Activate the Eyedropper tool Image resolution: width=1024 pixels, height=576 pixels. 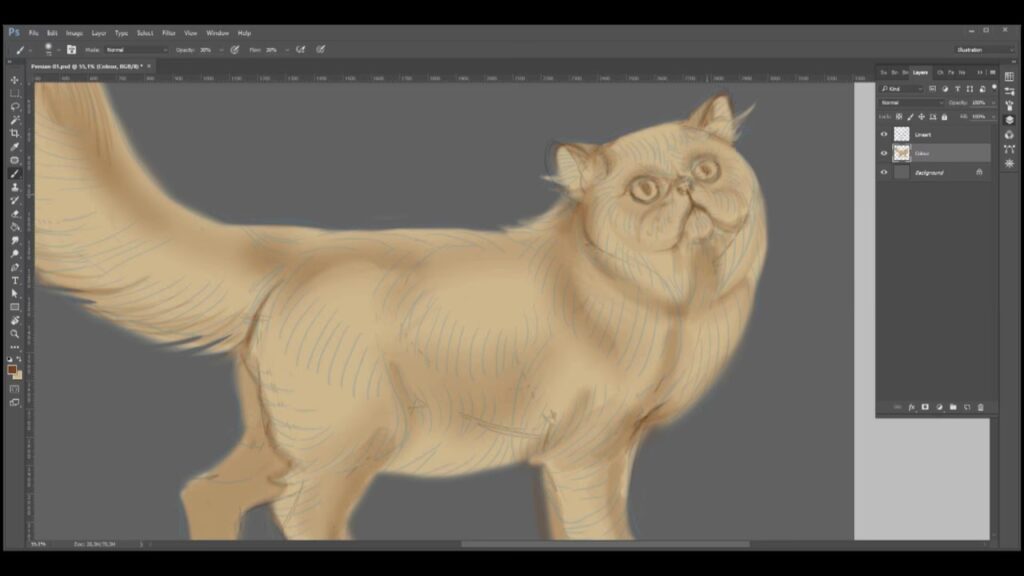[14, 147]
